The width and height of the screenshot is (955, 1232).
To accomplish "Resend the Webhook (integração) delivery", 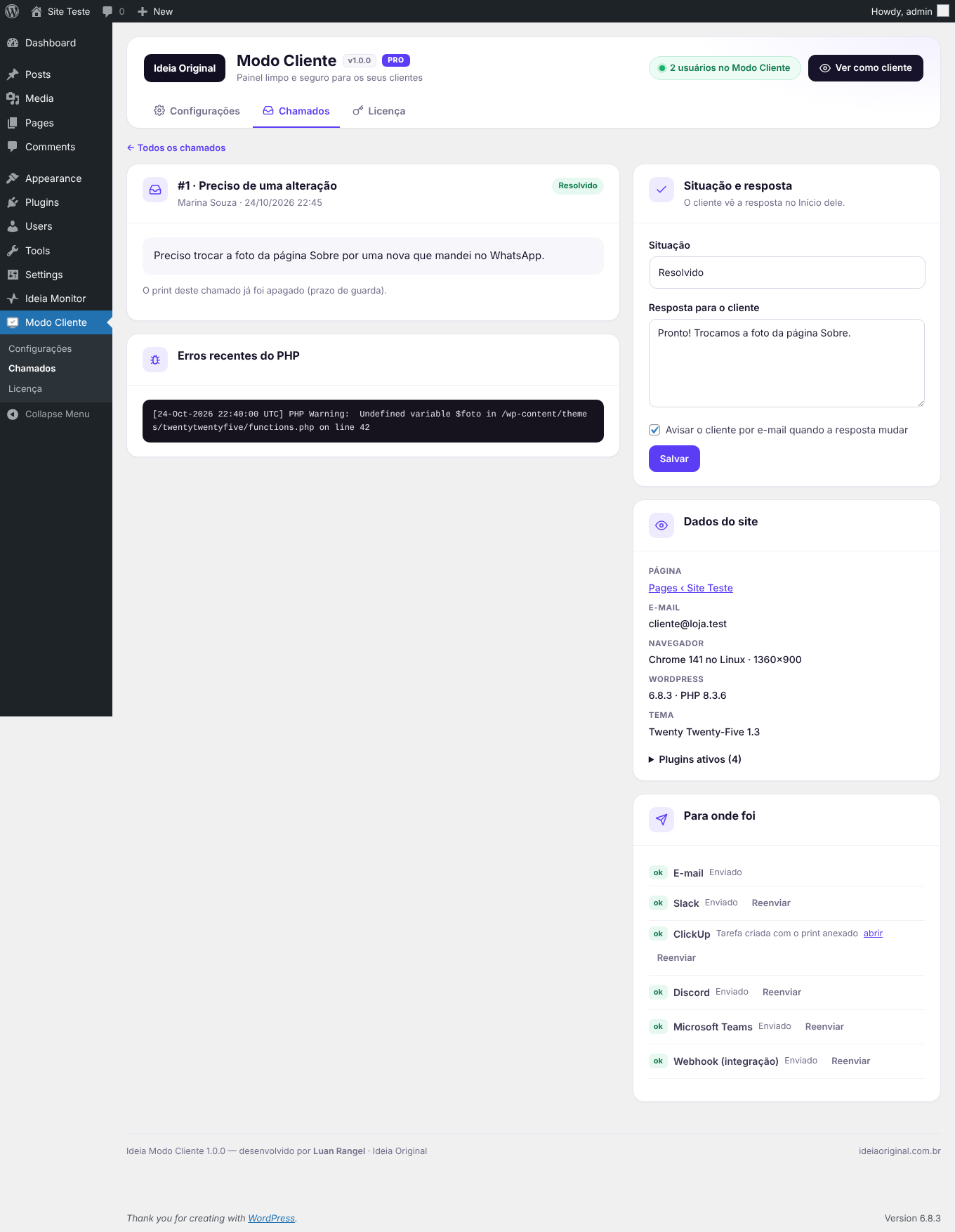I will [x=850, y=1061].
